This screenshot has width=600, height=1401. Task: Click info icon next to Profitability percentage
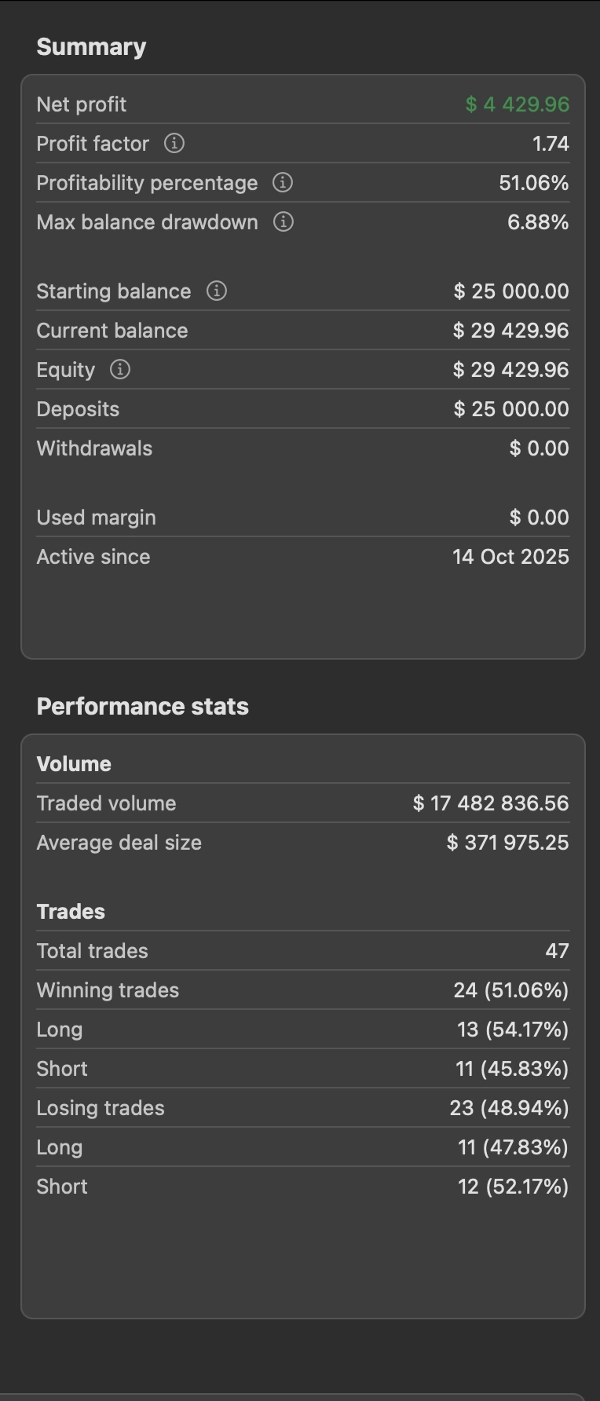pyautogui.click(x=283, y=183)
